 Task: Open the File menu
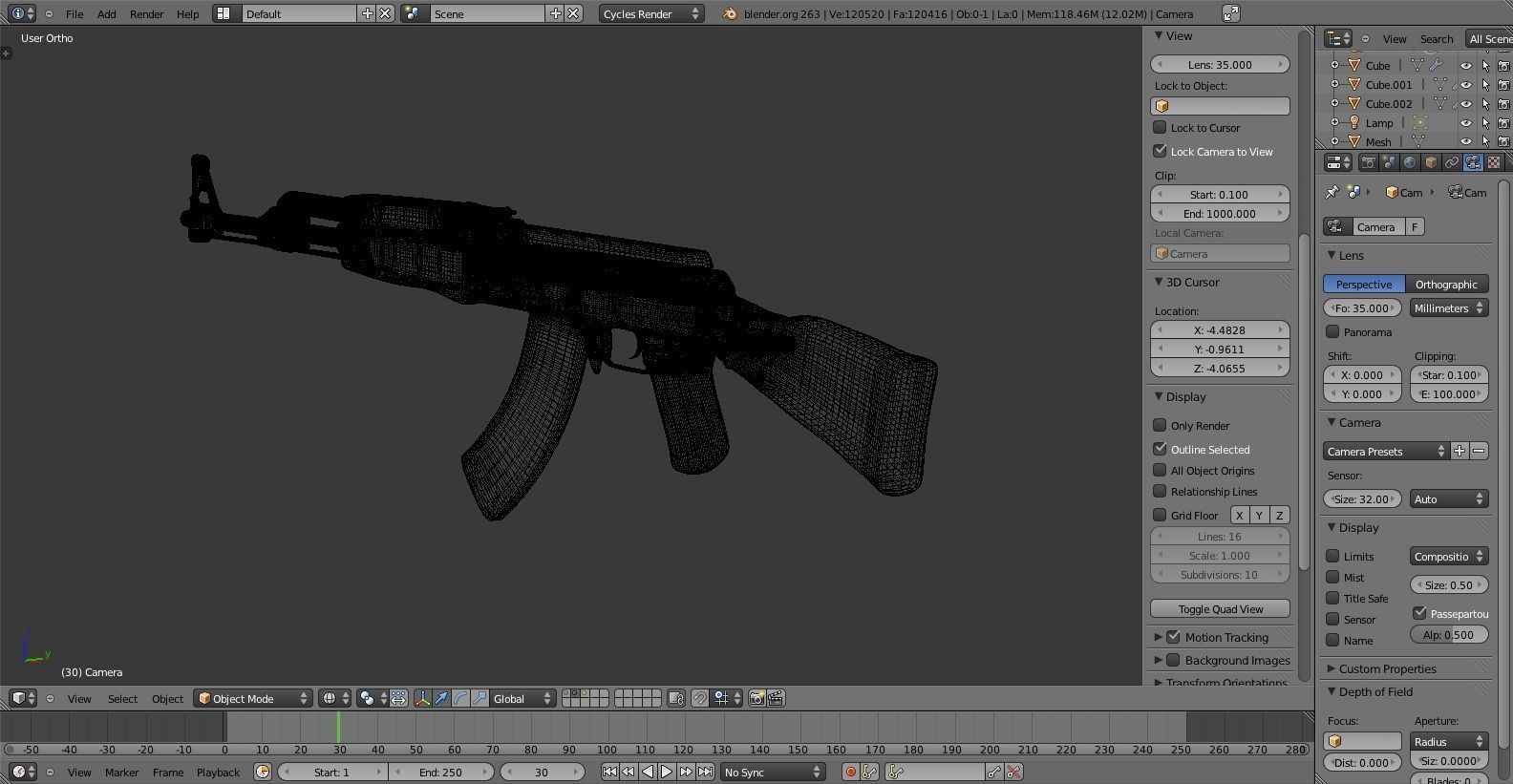[75, 13]
